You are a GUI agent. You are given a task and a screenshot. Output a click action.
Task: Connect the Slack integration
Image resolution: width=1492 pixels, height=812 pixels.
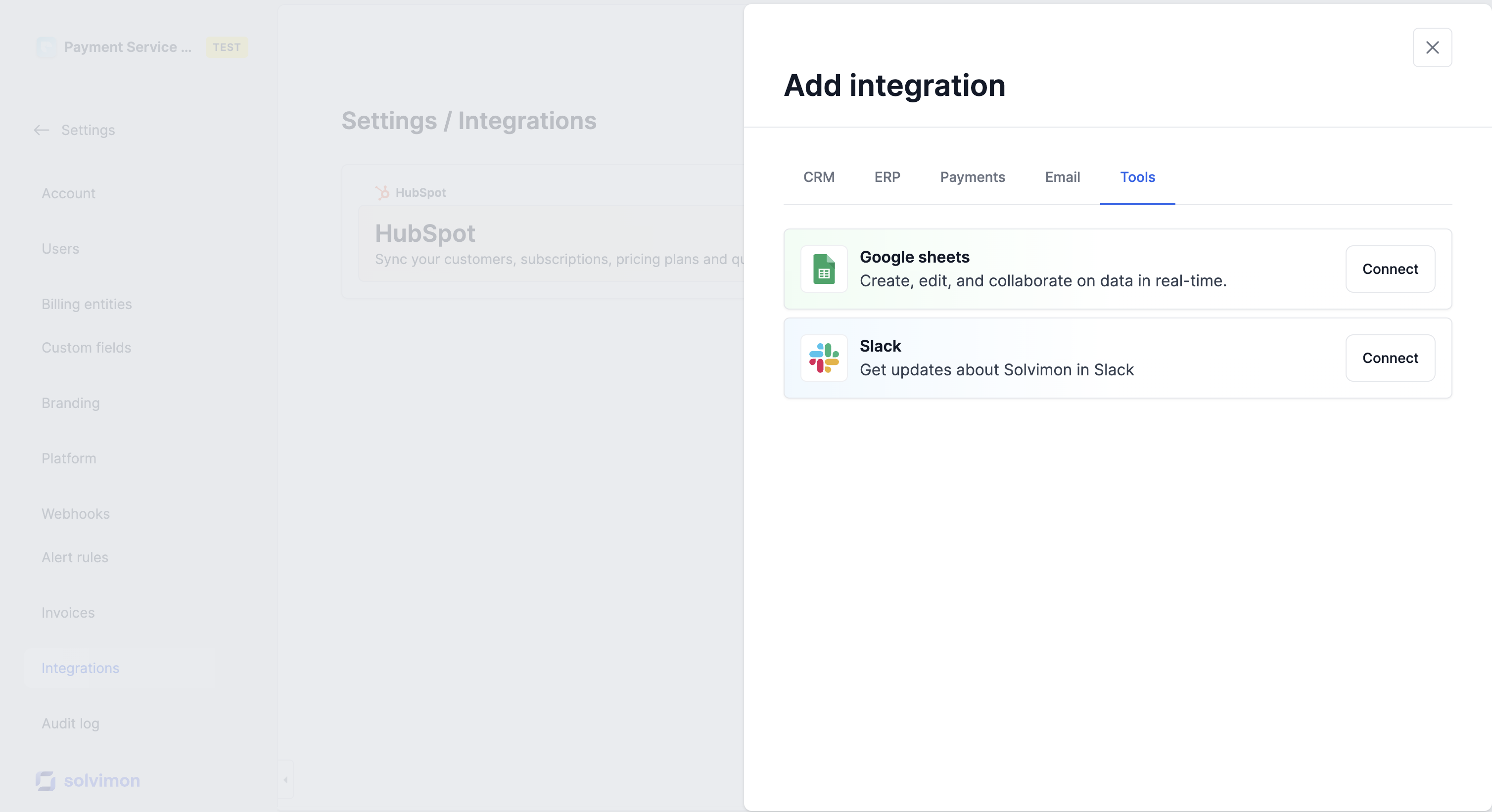tap(1390, 358)
